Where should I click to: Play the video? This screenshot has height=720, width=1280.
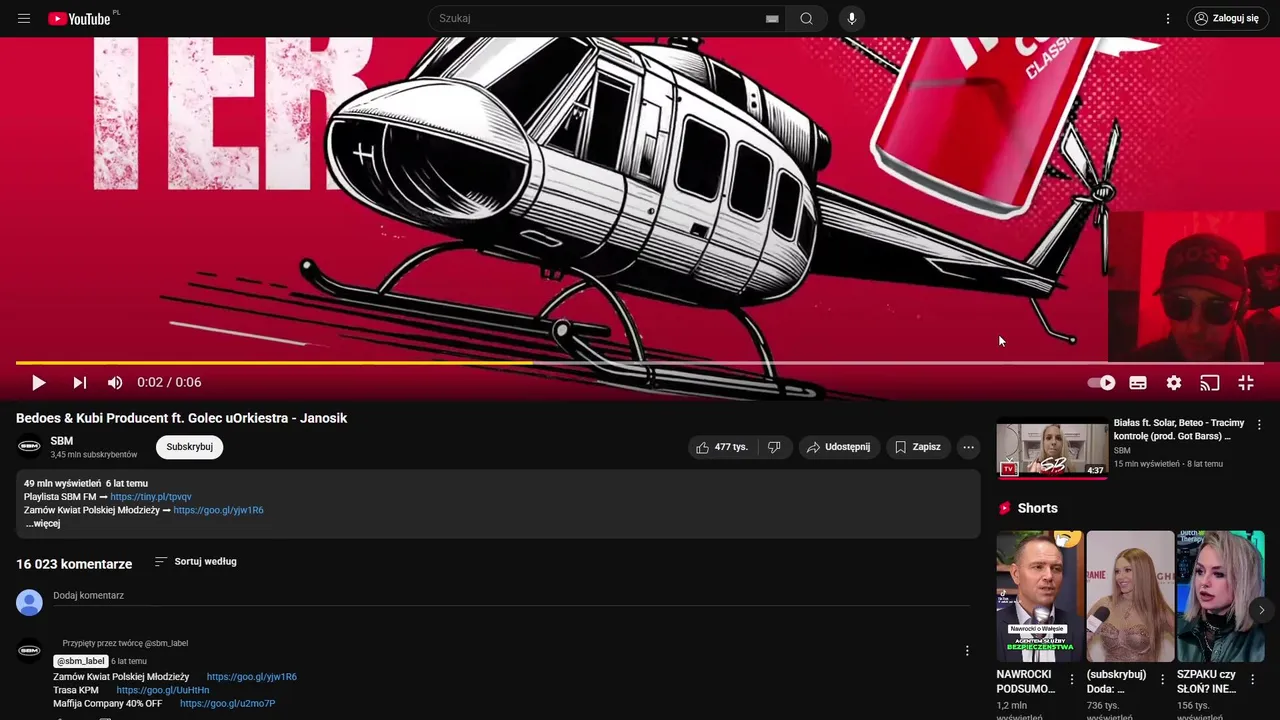39,382
